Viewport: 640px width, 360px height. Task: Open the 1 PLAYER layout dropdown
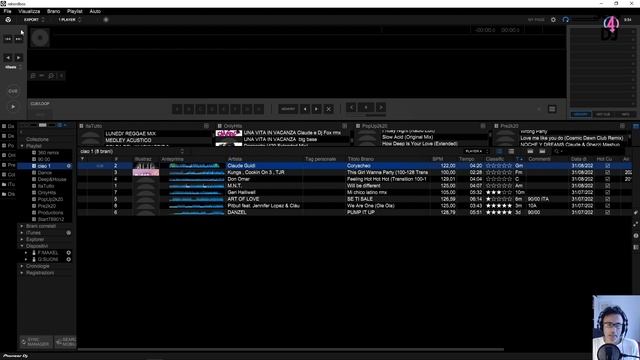(69, 20)
